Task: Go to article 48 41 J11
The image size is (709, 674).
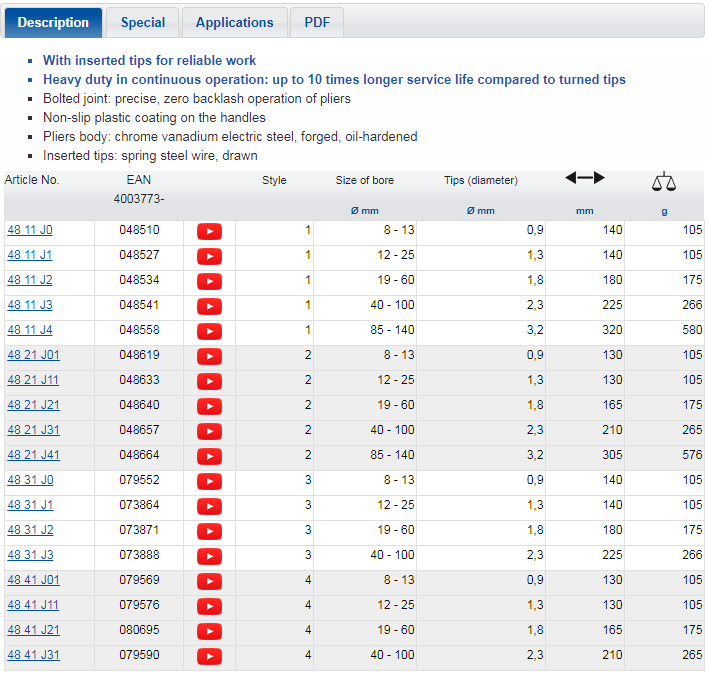Action: pyautogui.click(x=33, y=605)
